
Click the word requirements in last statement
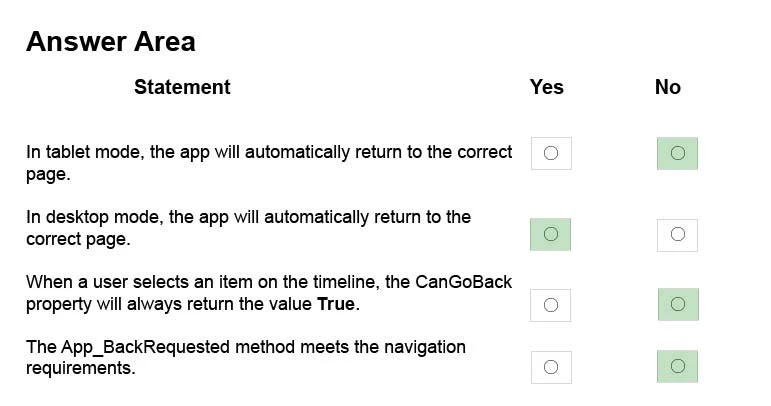pos(80,368)
